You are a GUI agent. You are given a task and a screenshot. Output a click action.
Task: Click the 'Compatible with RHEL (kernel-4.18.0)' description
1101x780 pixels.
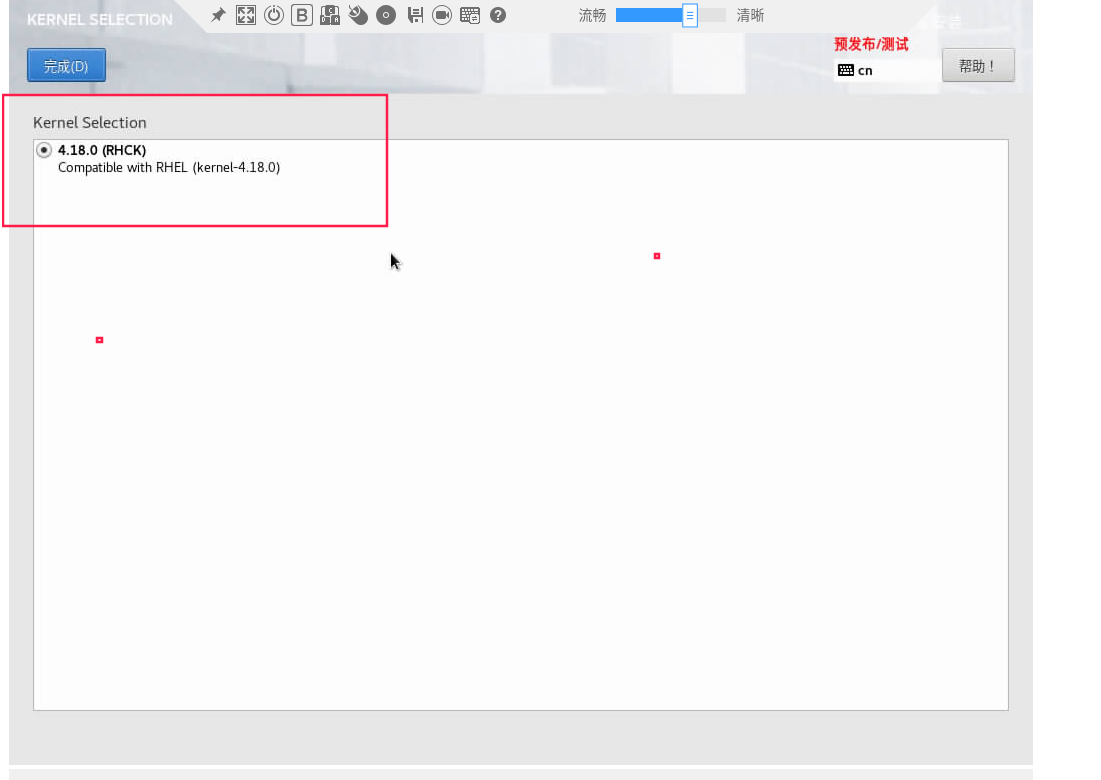169,168
